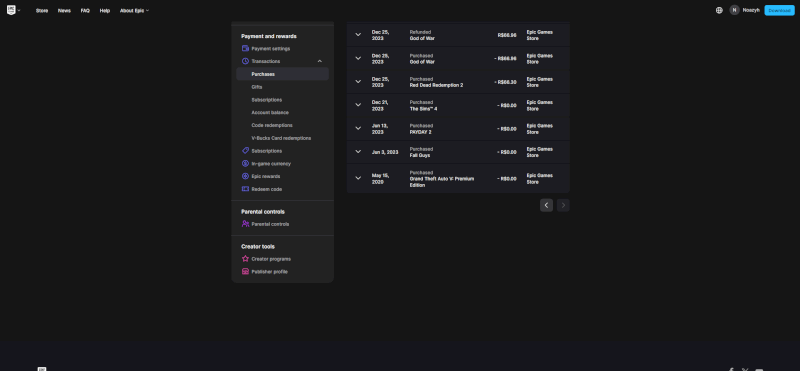Select Code redemptions in the sidebar

[x=272, y=126]
